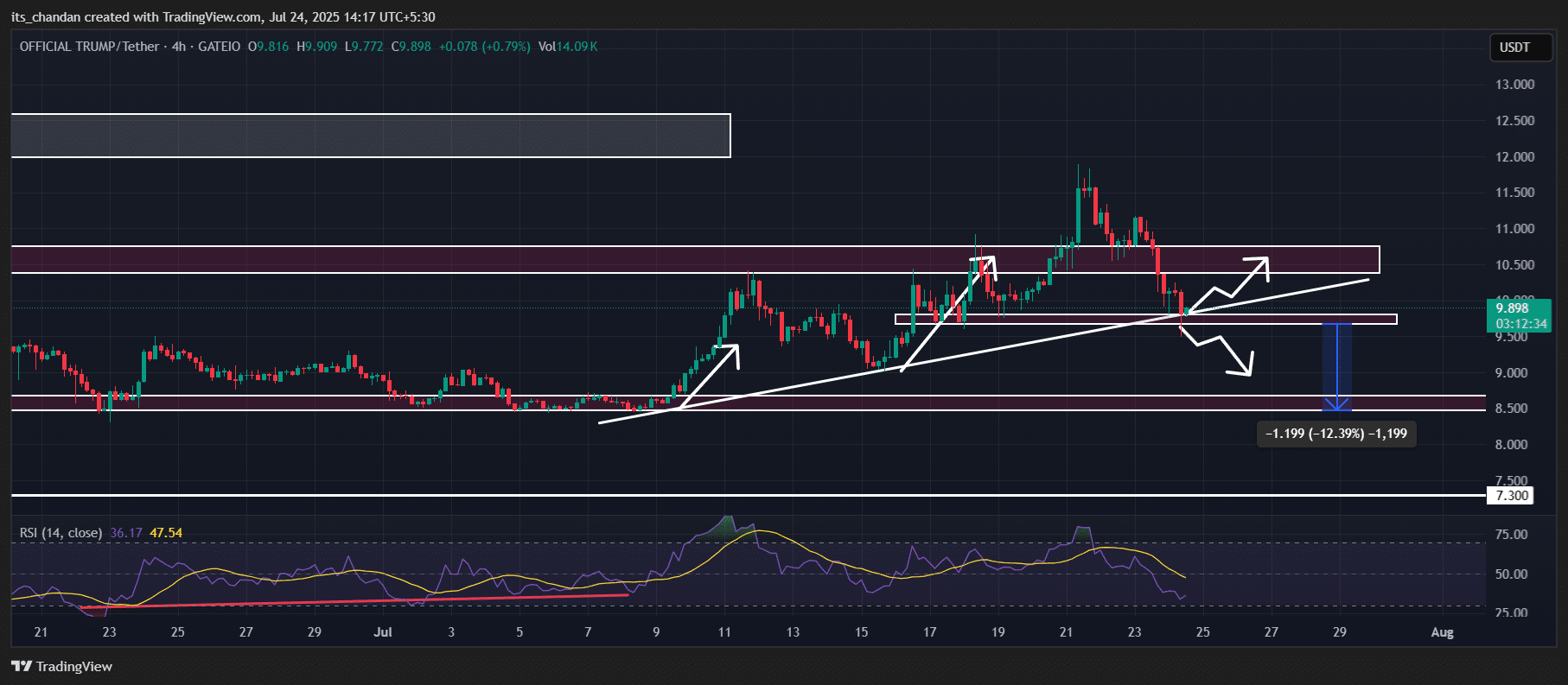The image size is (1568, 685).
Task: Click the -1.199 (-12.39%) measurement label
Action: pos(1335,434)
